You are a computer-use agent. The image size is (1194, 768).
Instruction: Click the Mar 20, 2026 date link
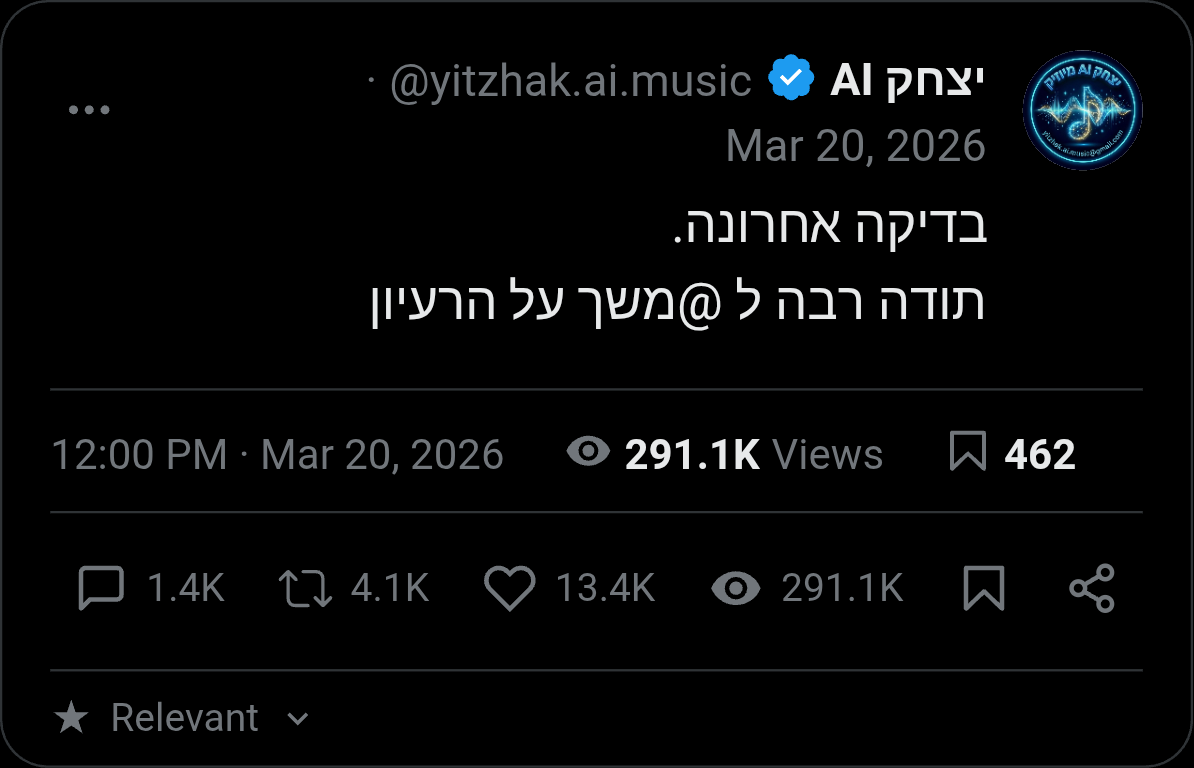click(857, 145)
